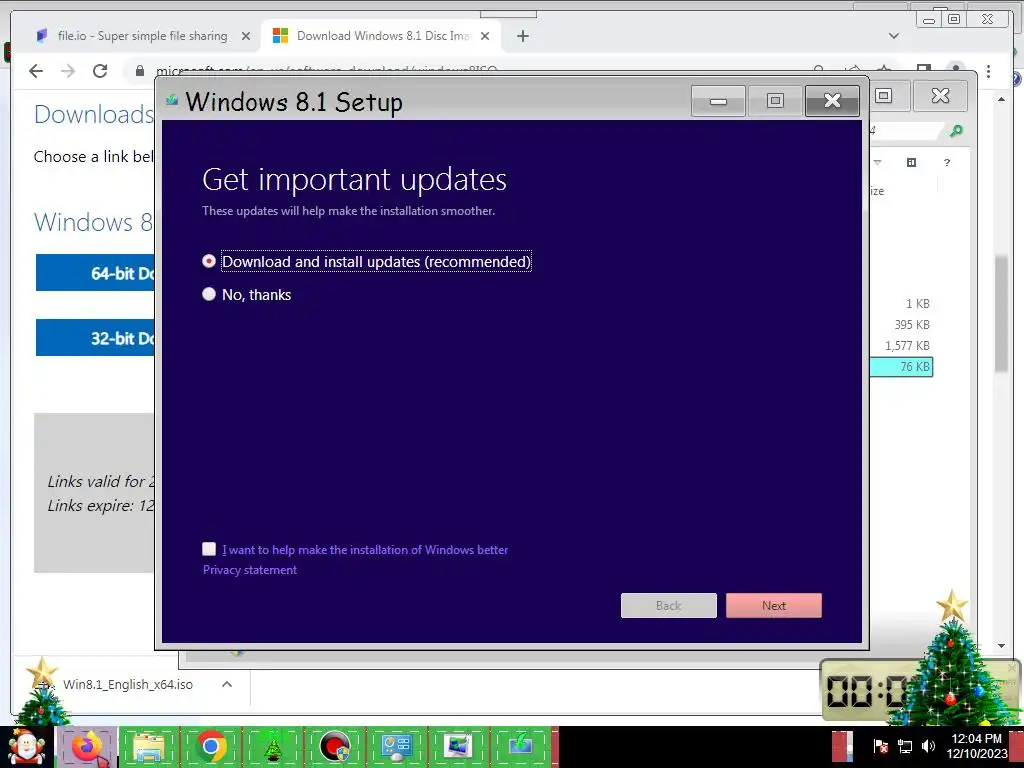The height and width of the screenshot is (768, 1024).
Task: Close the Explorer window behind Setup
Action: 940,96
